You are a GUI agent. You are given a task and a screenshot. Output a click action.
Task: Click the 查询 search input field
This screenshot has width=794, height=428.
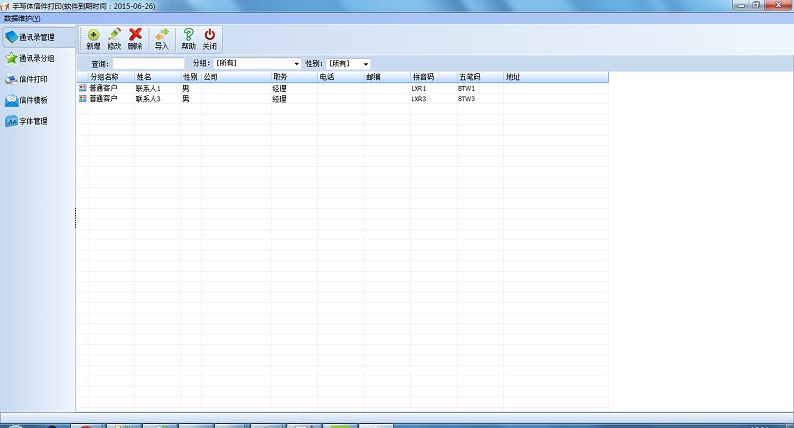tap(148, 64)
